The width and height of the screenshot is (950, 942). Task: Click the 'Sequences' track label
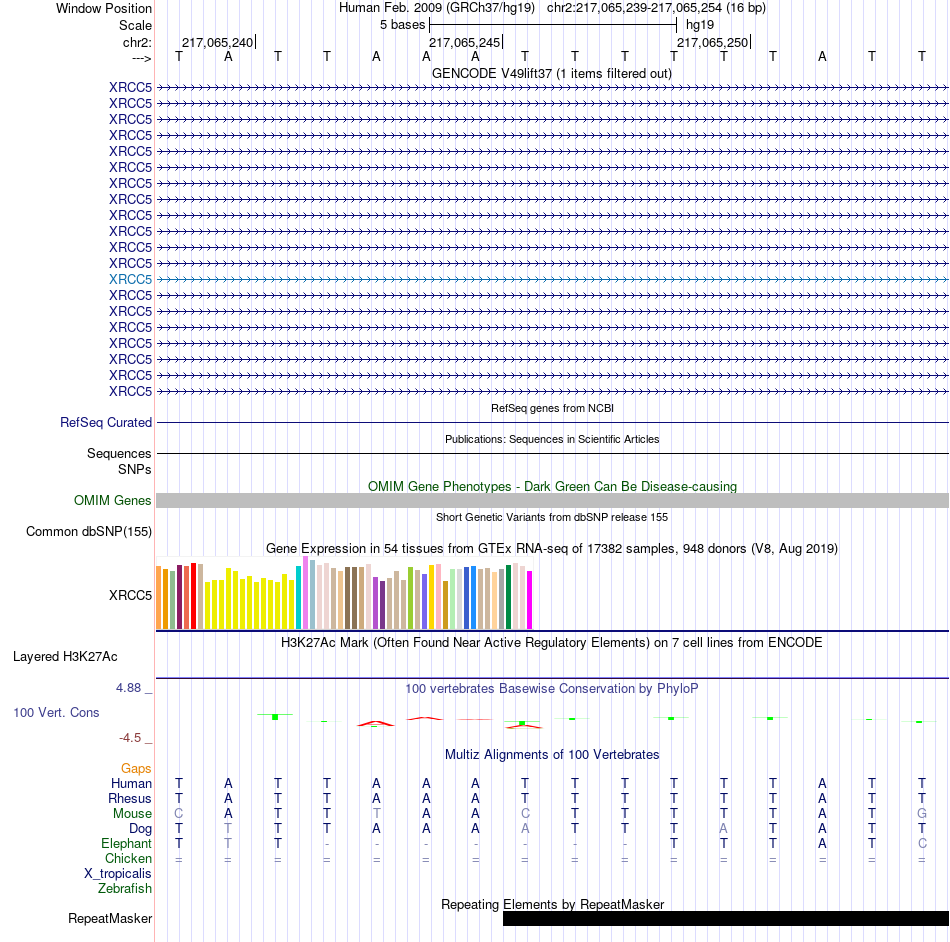pyautogui.click(x=119, y=453)
